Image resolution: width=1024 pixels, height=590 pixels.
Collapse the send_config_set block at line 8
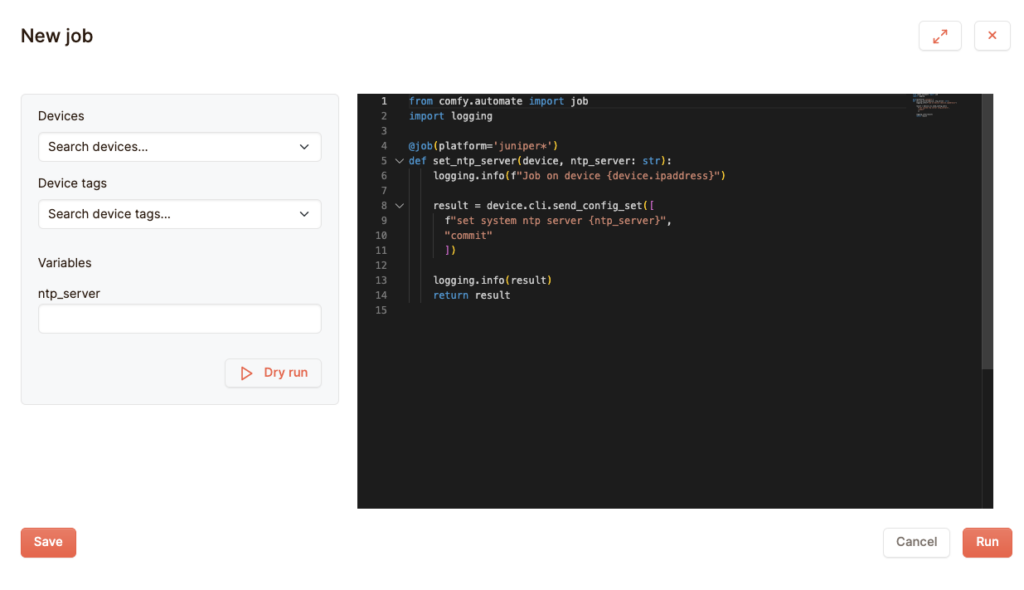(399, 206)
